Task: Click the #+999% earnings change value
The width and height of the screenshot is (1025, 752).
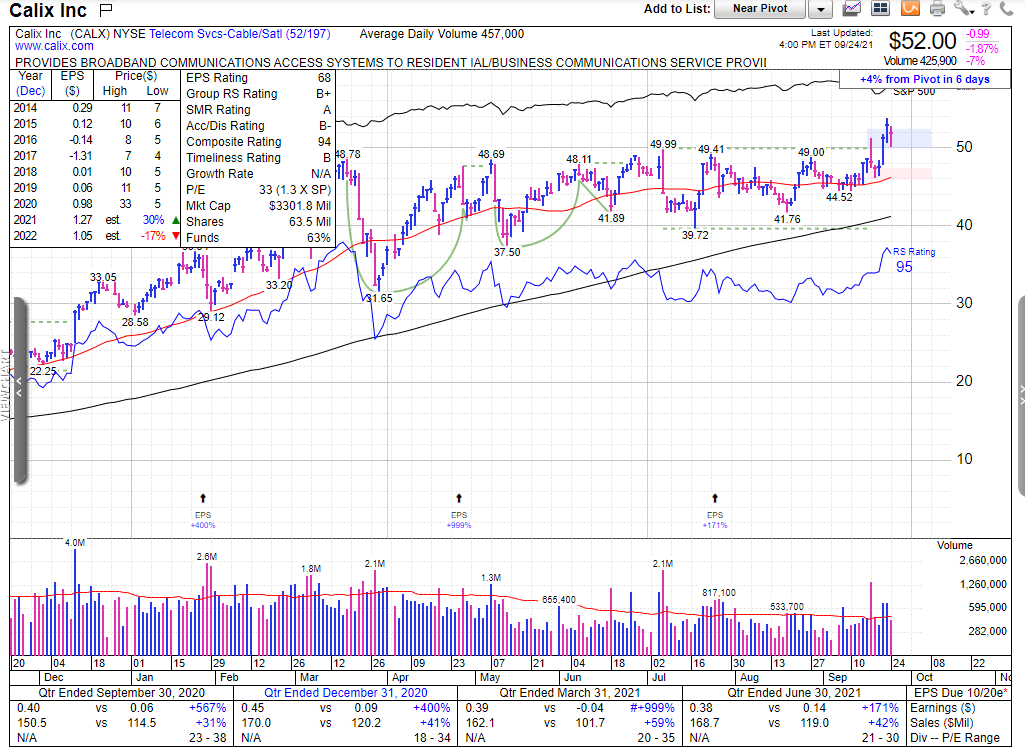Action: point(652,708)
